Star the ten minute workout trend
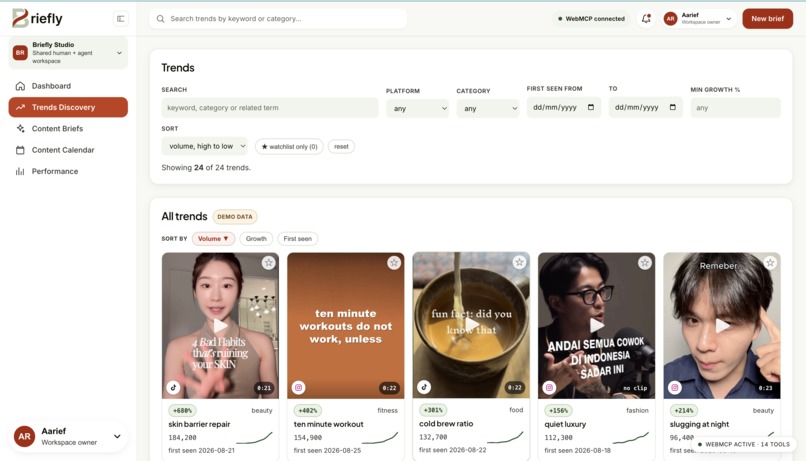This screenshot has width=806, height=461. pyautogui.click(x=394, y=263)
